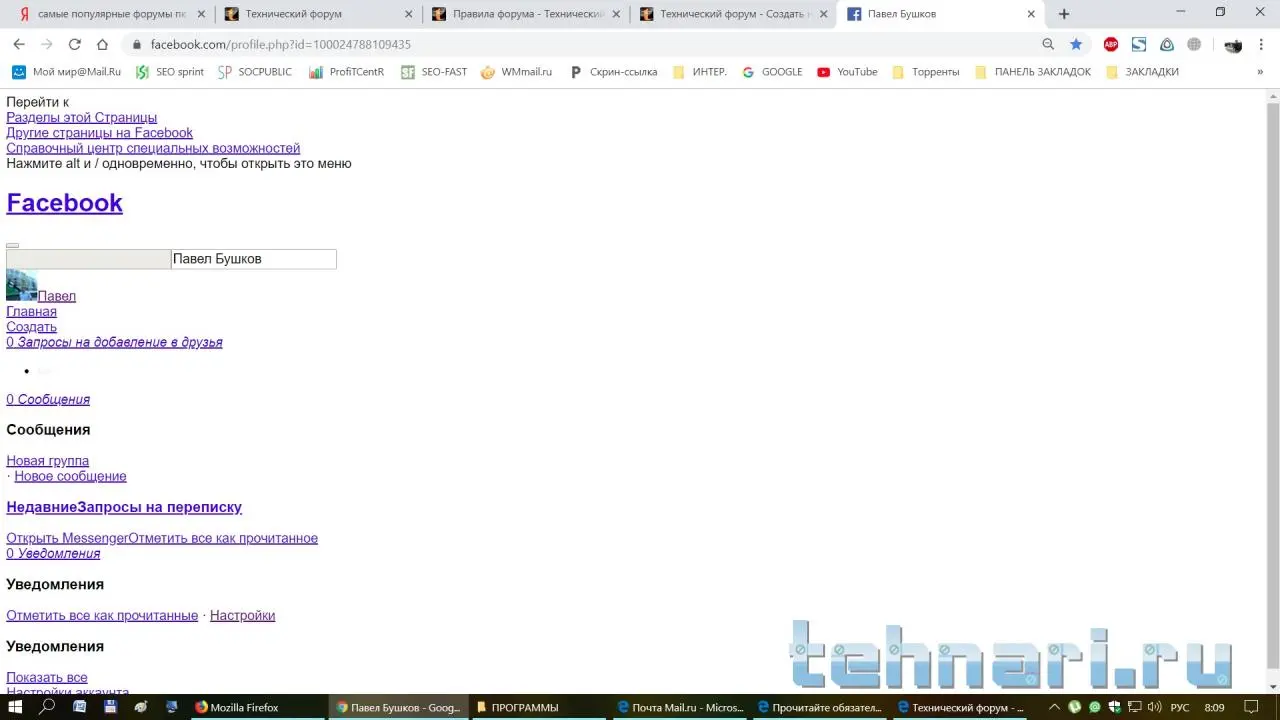Click Другие страницы на Facebook link
Viewport: 1280px width, 720px height.
coord(99,133)
